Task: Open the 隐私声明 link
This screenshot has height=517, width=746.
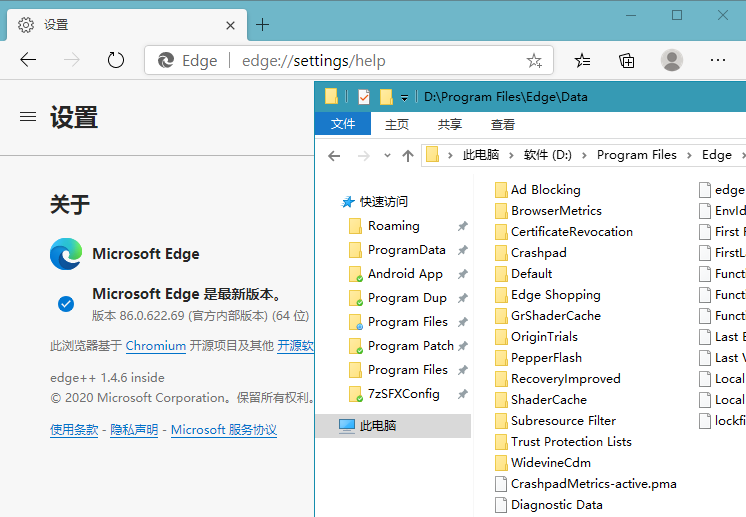Action: tap(134, 430)
